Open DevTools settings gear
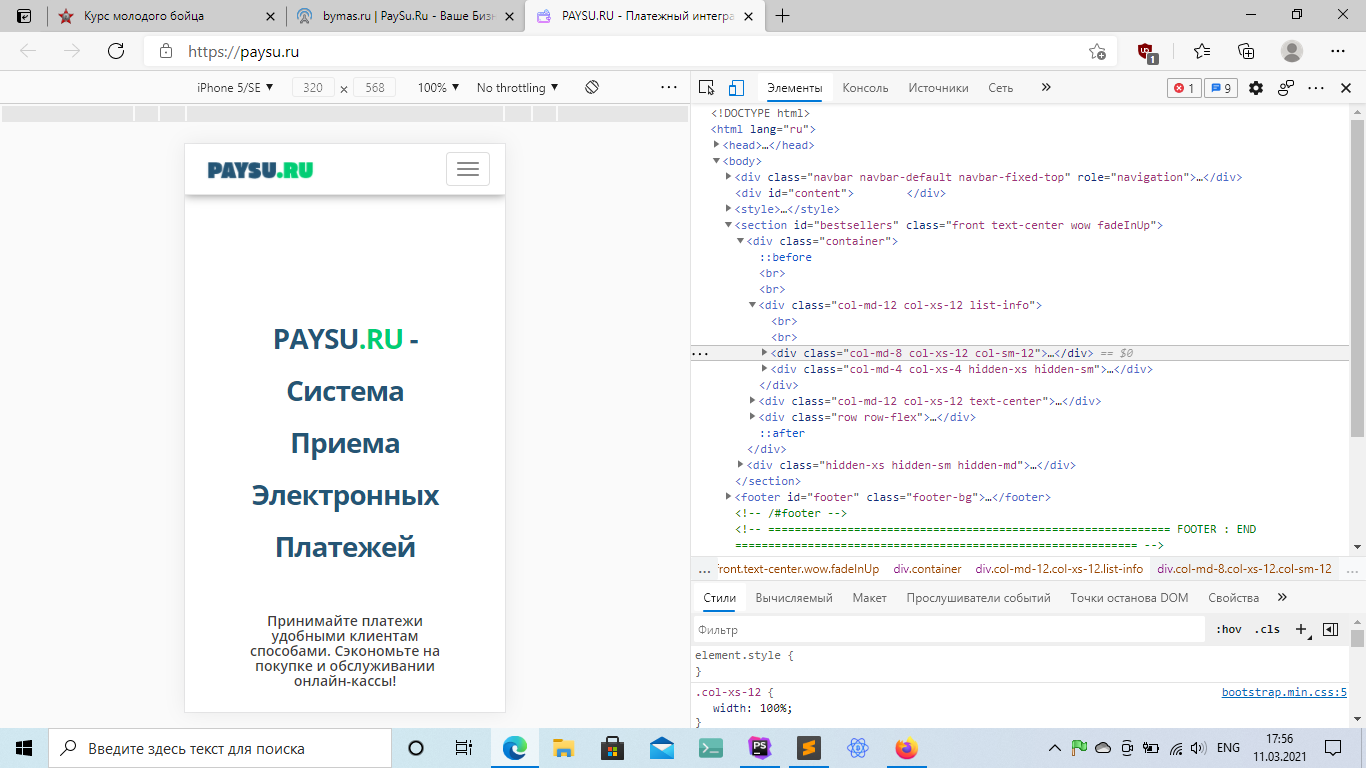The width and height of the screenshot is (1366, 768). (x=1256, y=88)
